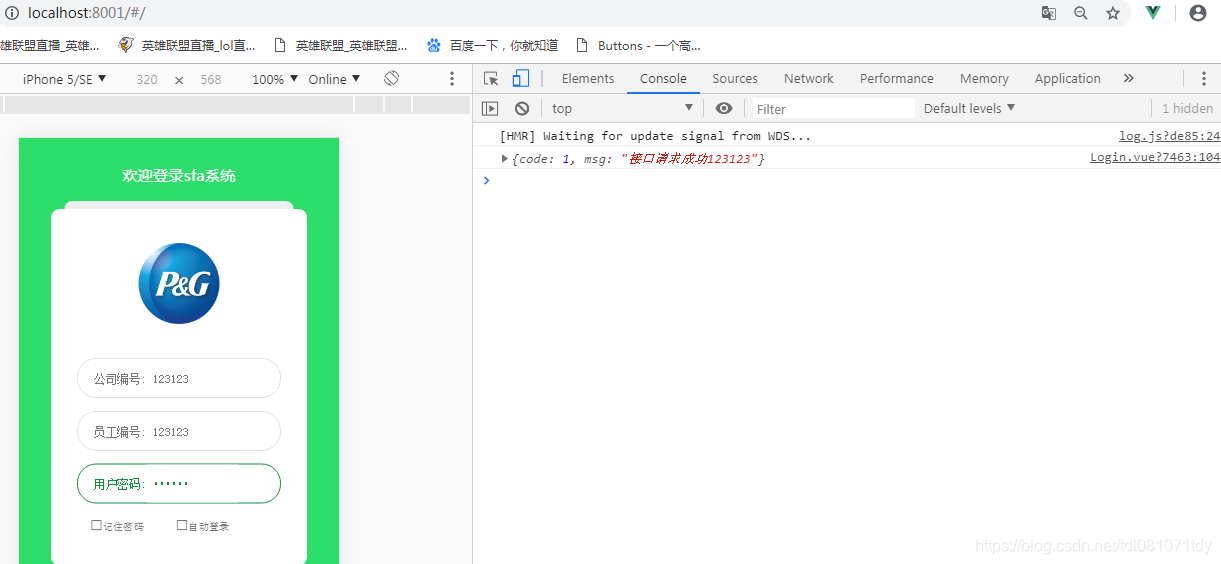
Task: Open device toolbar more options menu
Action: tap(452, 79)
